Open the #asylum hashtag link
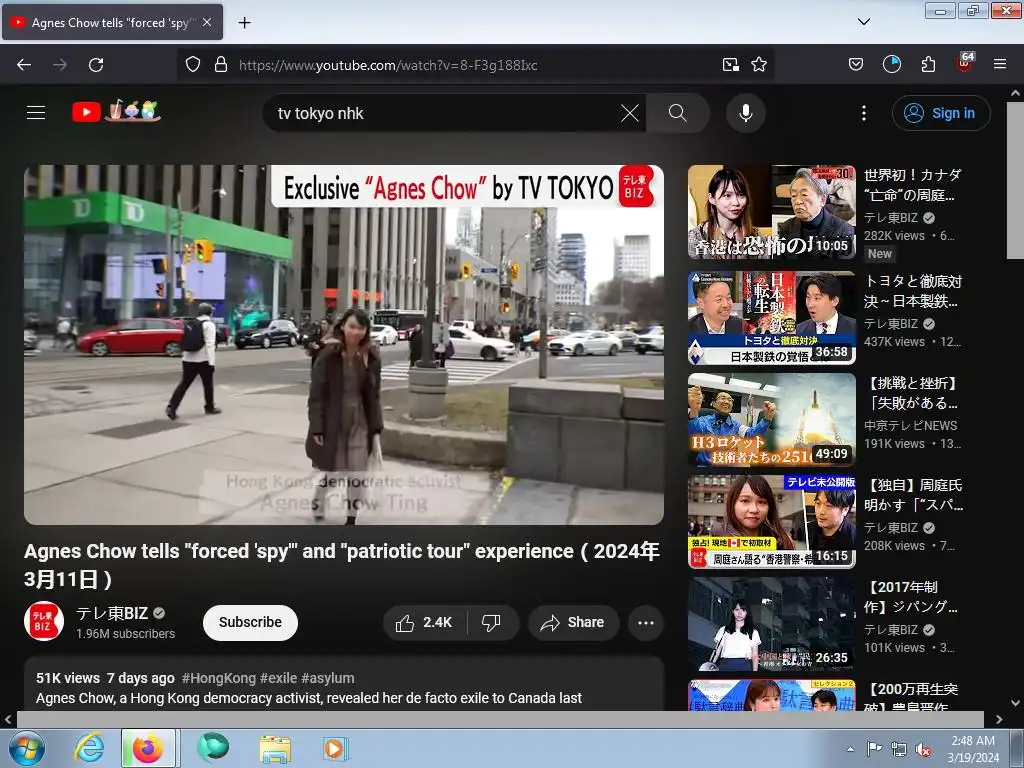The height and width of the screenshot is (768, 1024). [328, 679]
